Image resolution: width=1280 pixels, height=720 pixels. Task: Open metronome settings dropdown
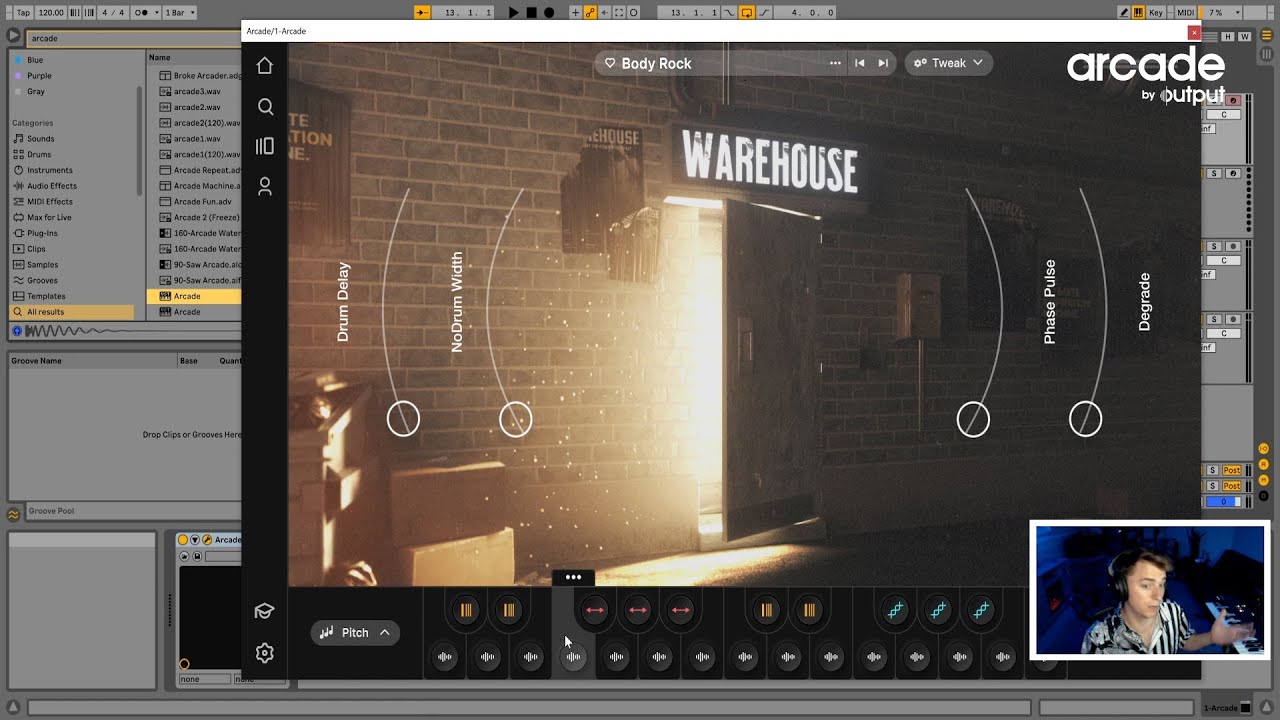pos(155,12)
